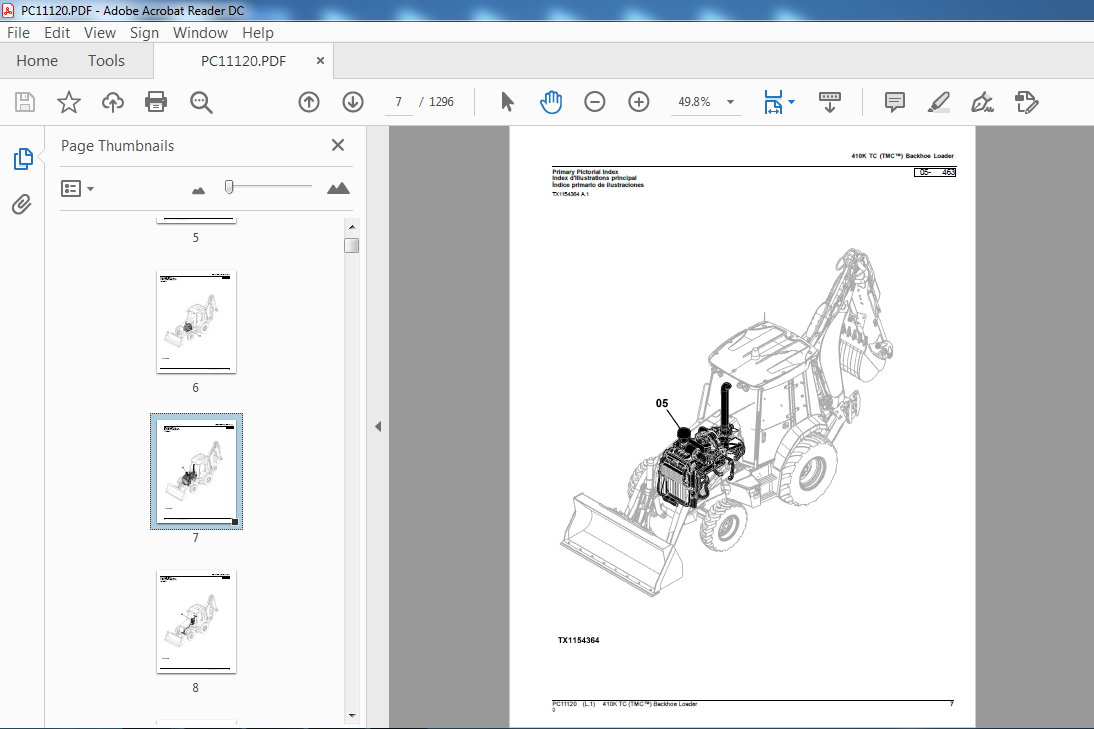This screenshot has height=729, width=1094.
Task: Select the arrow selection tool
Action: tap(507, 102)
